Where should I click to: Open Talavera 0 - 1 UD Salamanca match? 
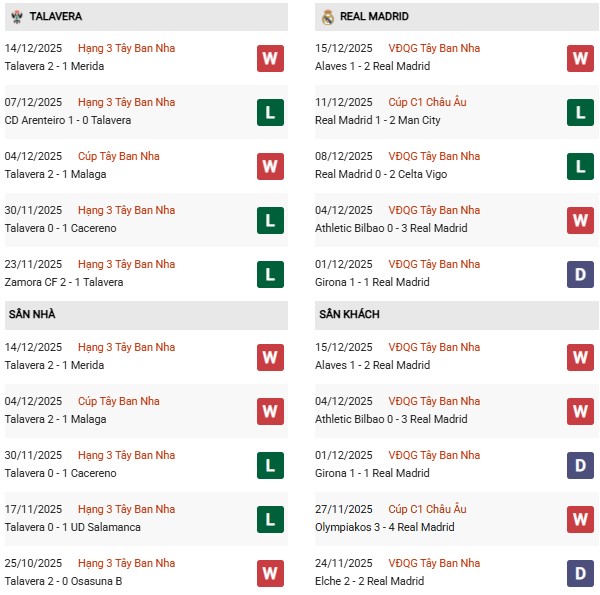pyautogui.click(x=74, y=527)
